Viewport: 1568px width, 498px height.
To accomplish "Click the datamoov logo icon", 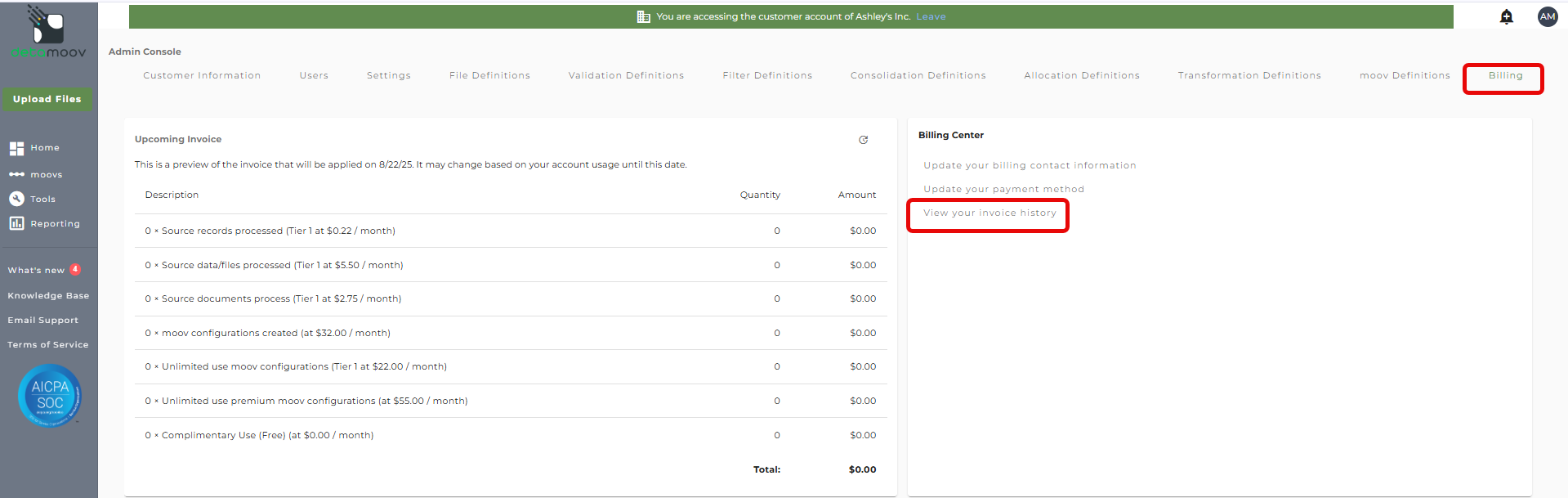I will pos(47,26).
